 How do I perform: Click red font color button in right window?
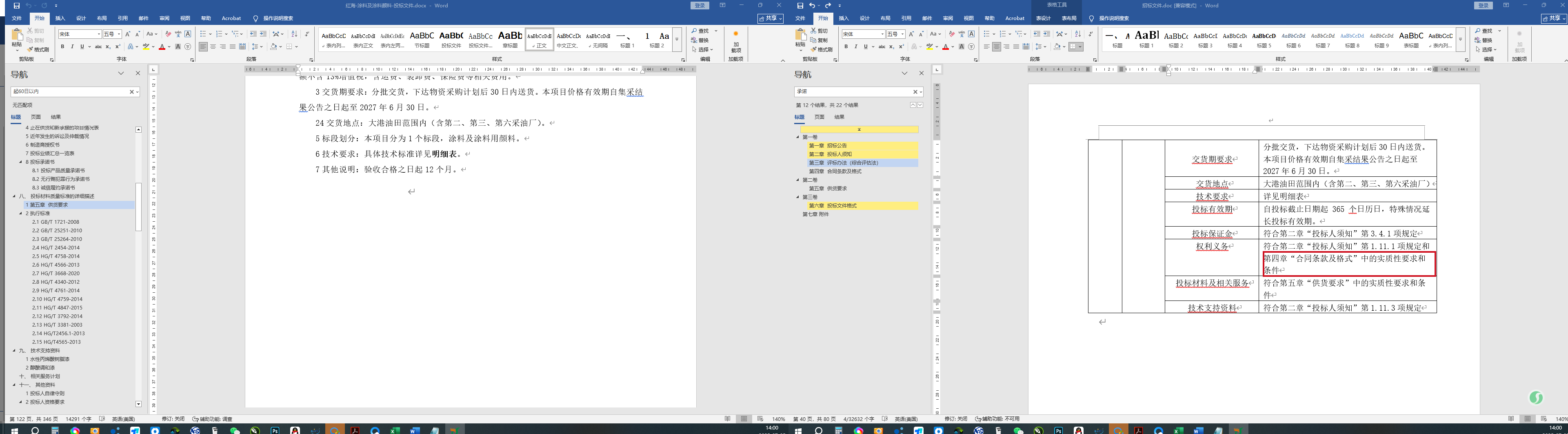(x=945, y=47)
